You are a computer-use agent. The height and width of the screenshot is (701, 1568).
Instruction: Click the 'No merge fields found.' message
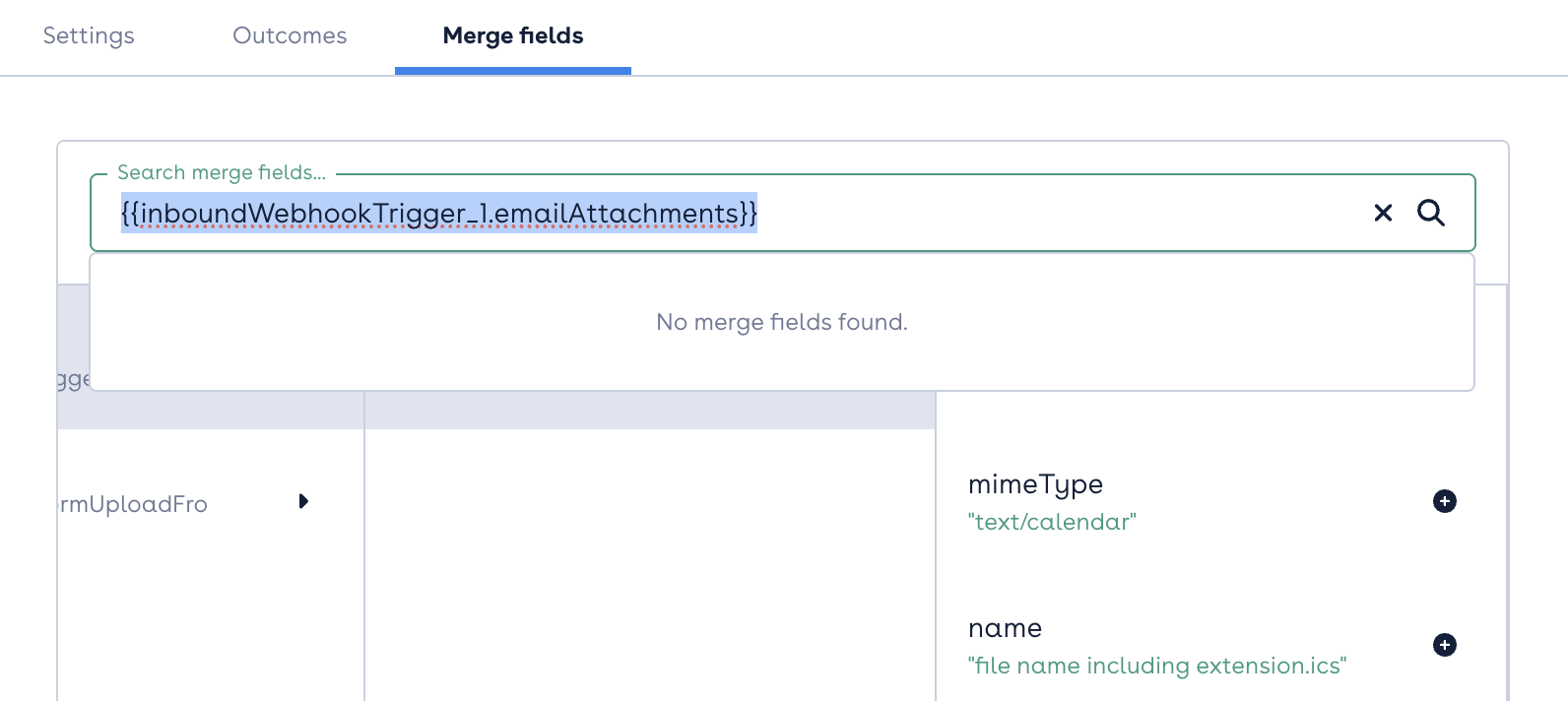click(x=782, y=322)
